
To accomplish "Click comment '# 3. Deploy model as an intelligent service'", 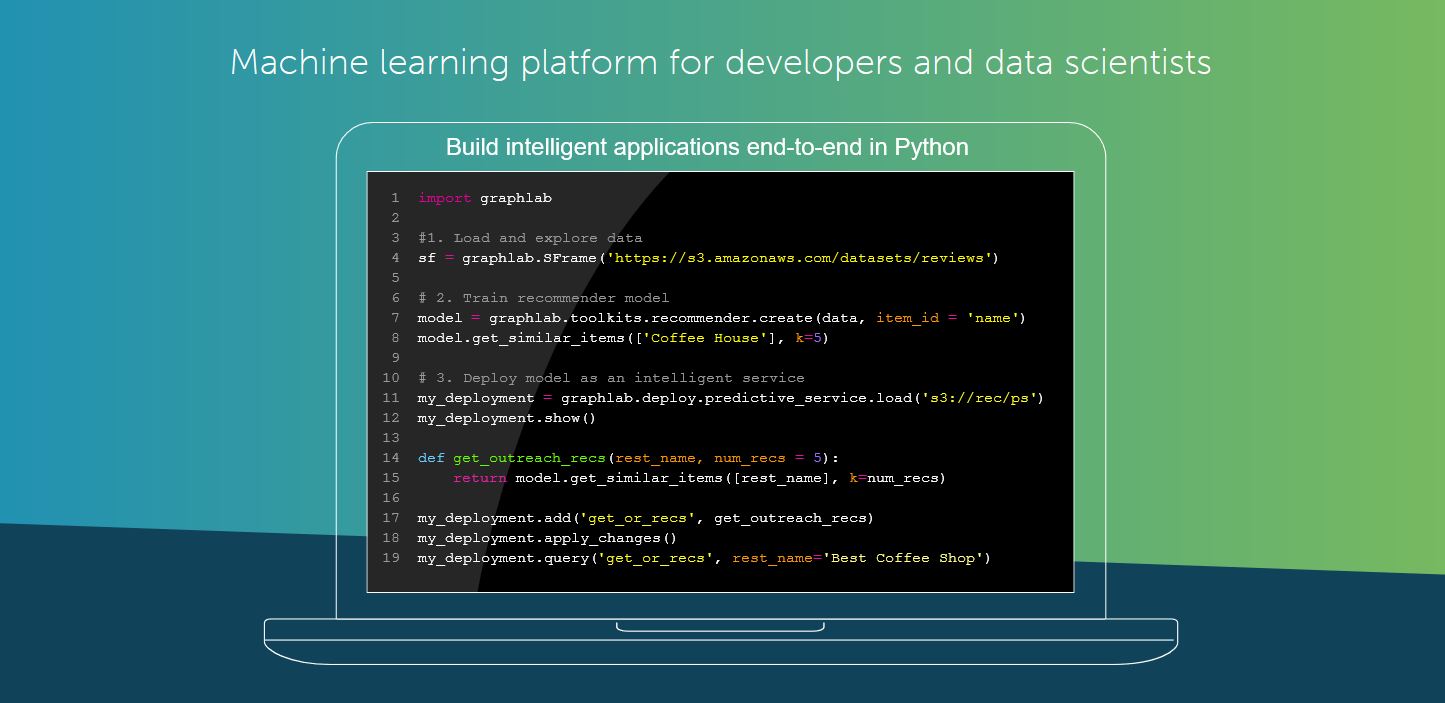I will point(611,378).
